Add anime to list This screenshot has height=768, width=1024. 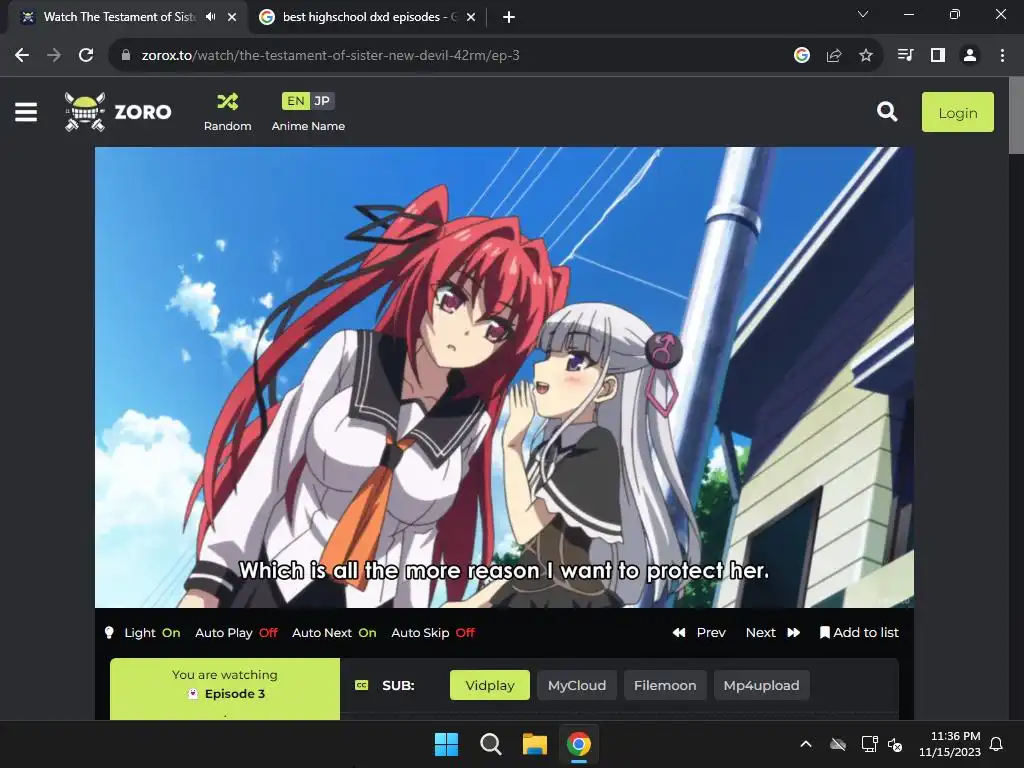click(x=859, y=632)
